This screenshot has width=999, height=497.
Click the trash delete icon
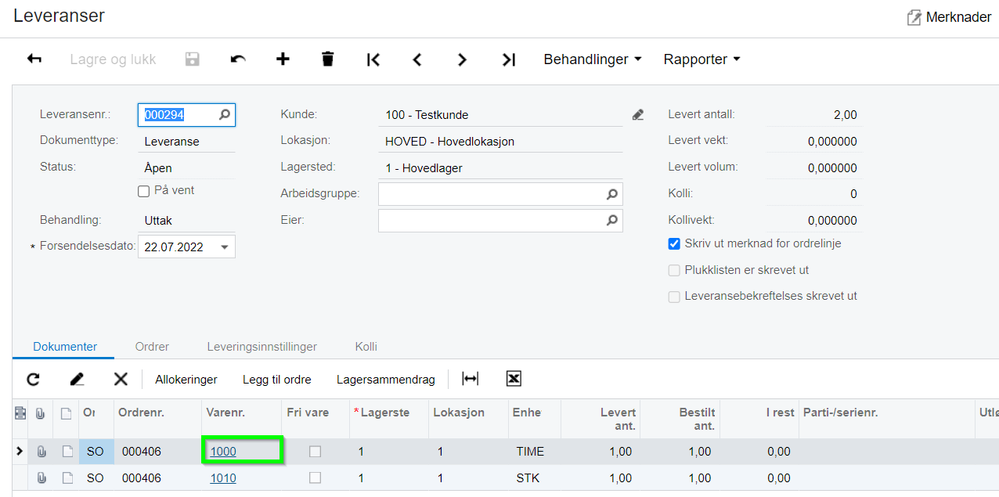coord(327,59)
